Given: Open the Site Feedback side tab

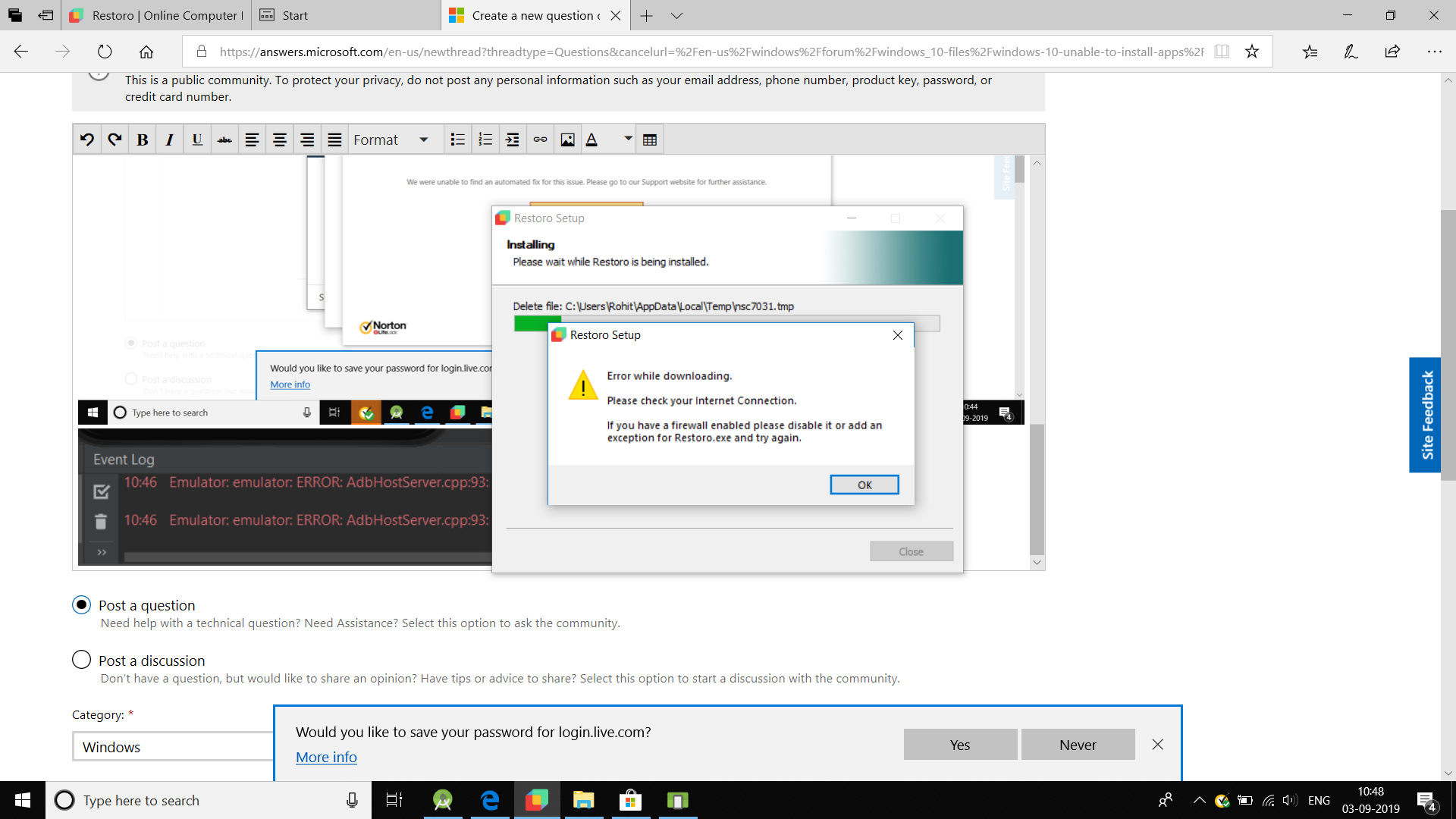Looking at the screenshot, I should pyautogui.click(x=1426, y=415).
